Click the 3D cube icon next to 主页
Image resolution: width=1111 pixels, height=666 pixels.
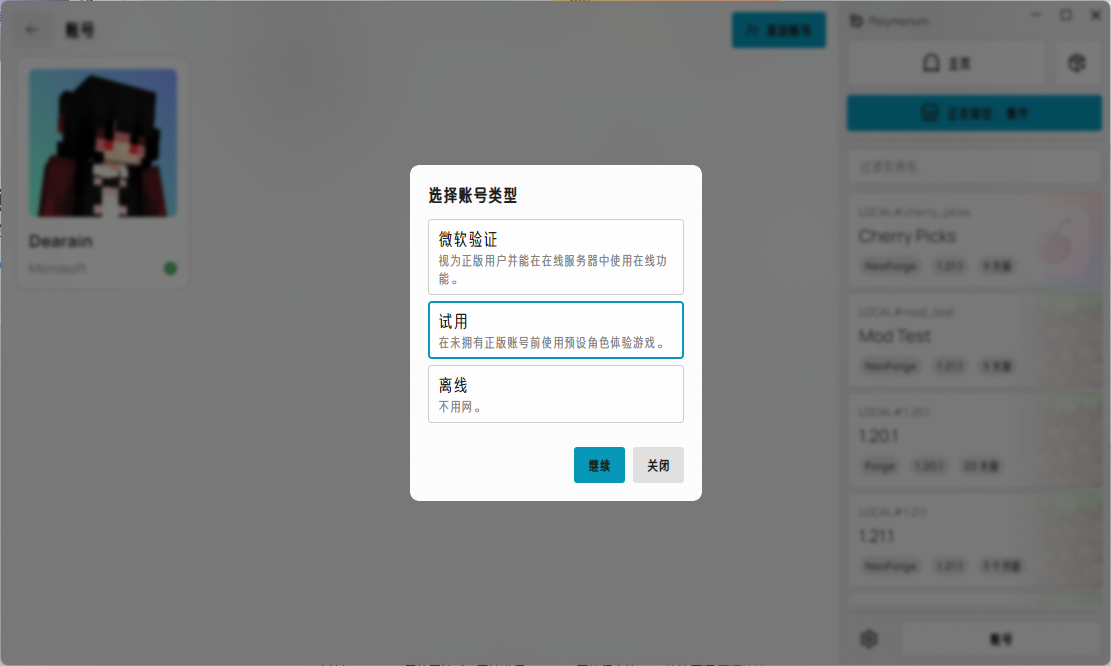(x=1075, y=63)
